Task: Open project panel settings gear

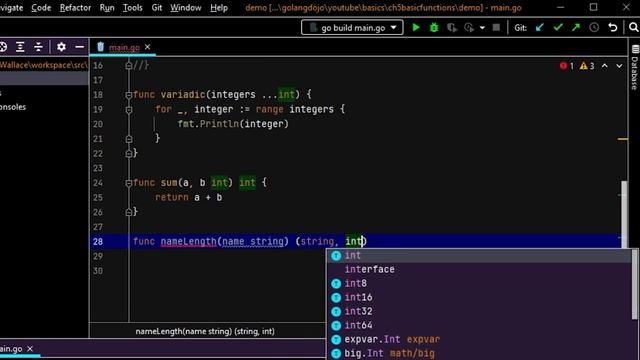Action: 61,47
